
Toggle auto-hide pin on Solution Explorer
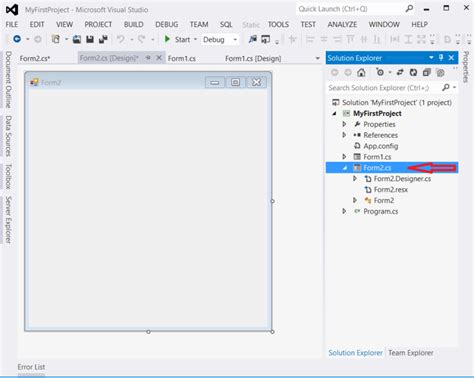[441, 58]
